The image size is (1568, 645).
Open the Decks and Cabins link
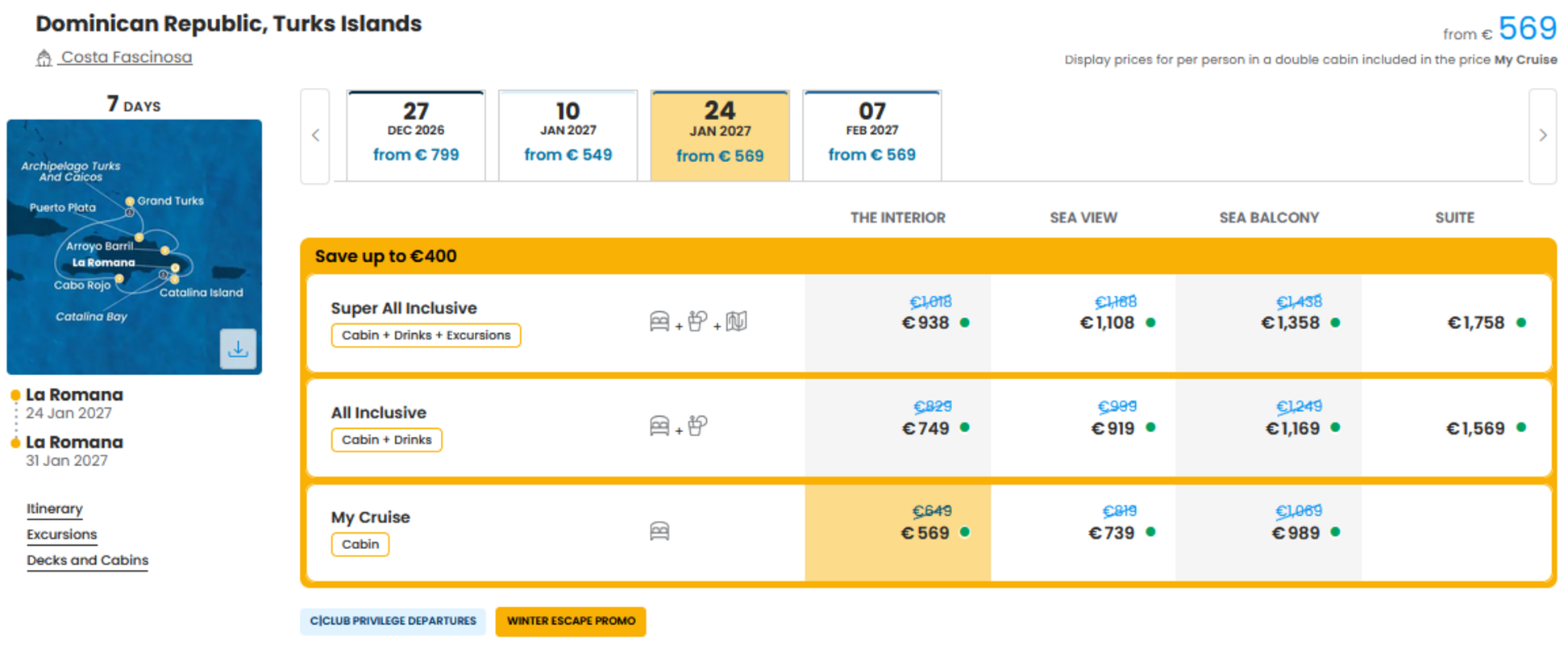(x=87, y=560)
